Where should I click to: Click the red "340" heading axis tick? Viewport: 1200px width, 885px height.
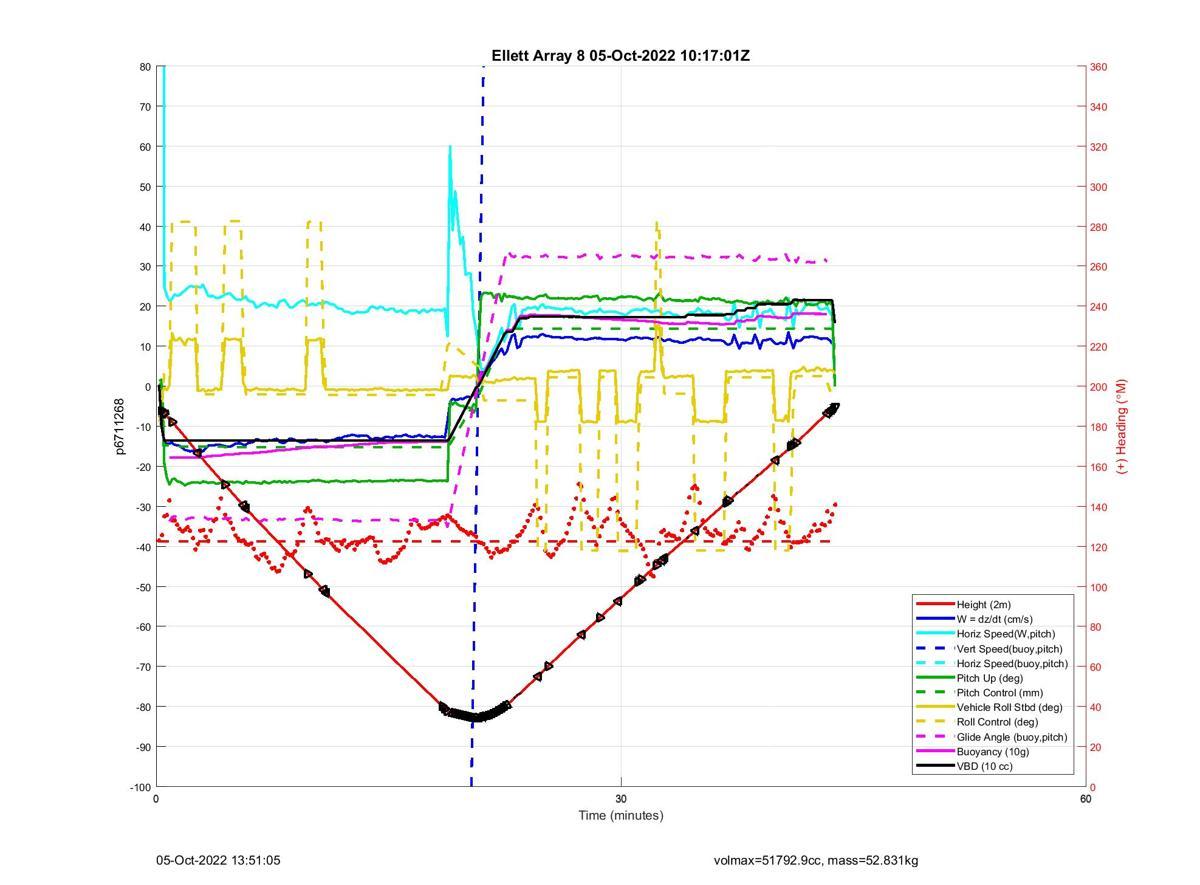click(1098, 107)
